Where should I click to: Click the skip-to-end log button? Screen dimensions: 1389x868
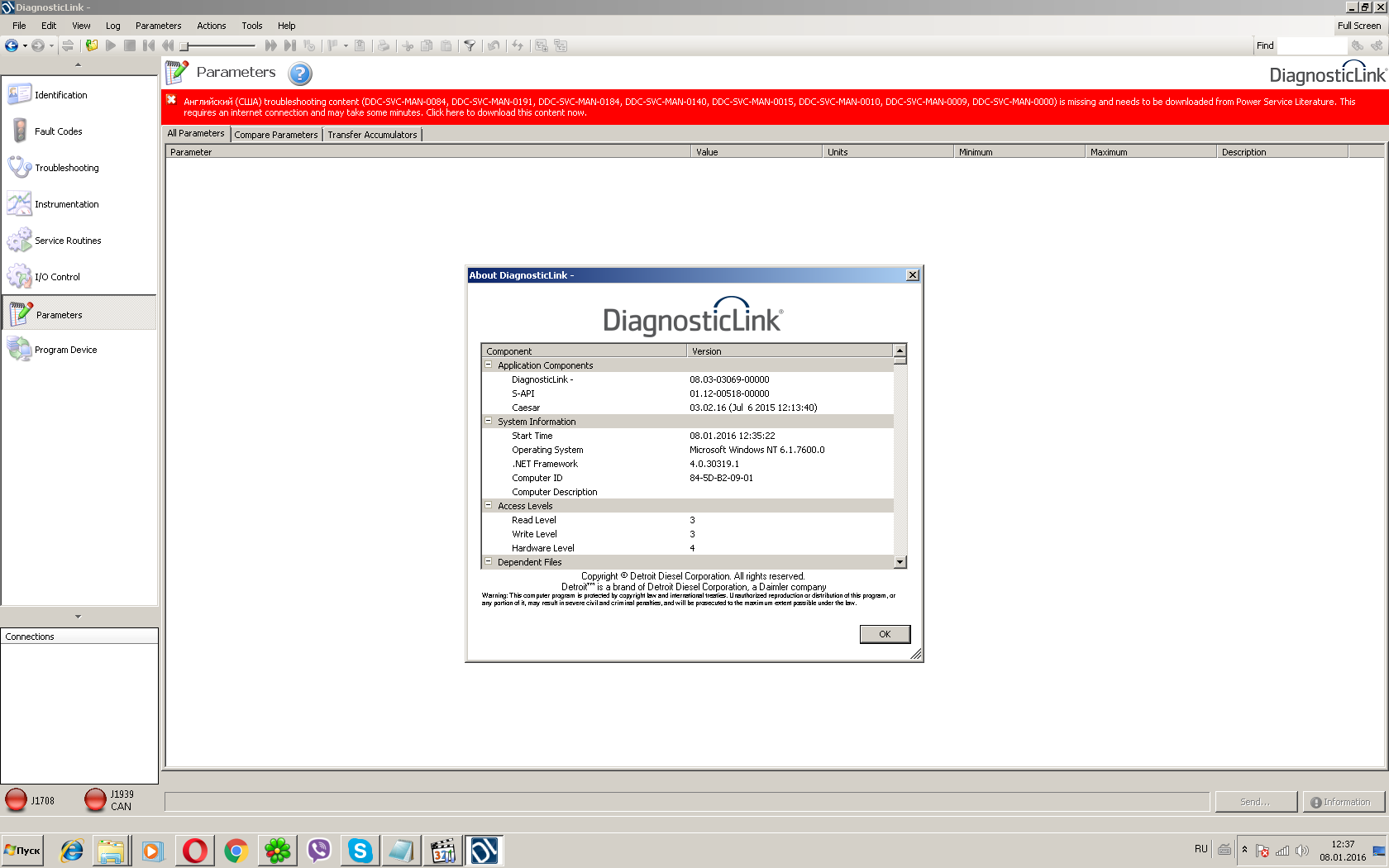point(289,46)
